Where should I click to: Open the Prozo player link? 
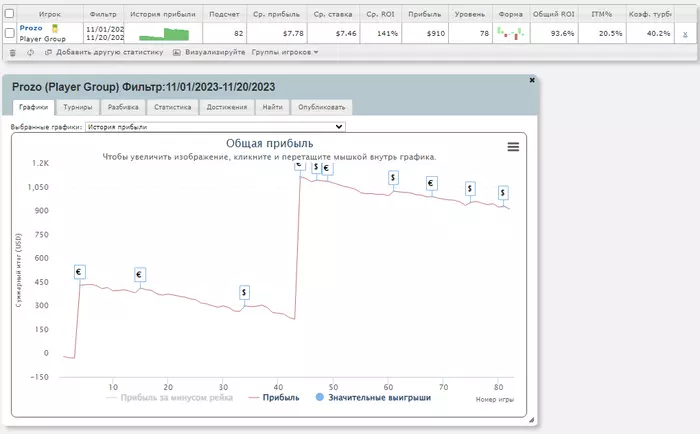(31, 28)
